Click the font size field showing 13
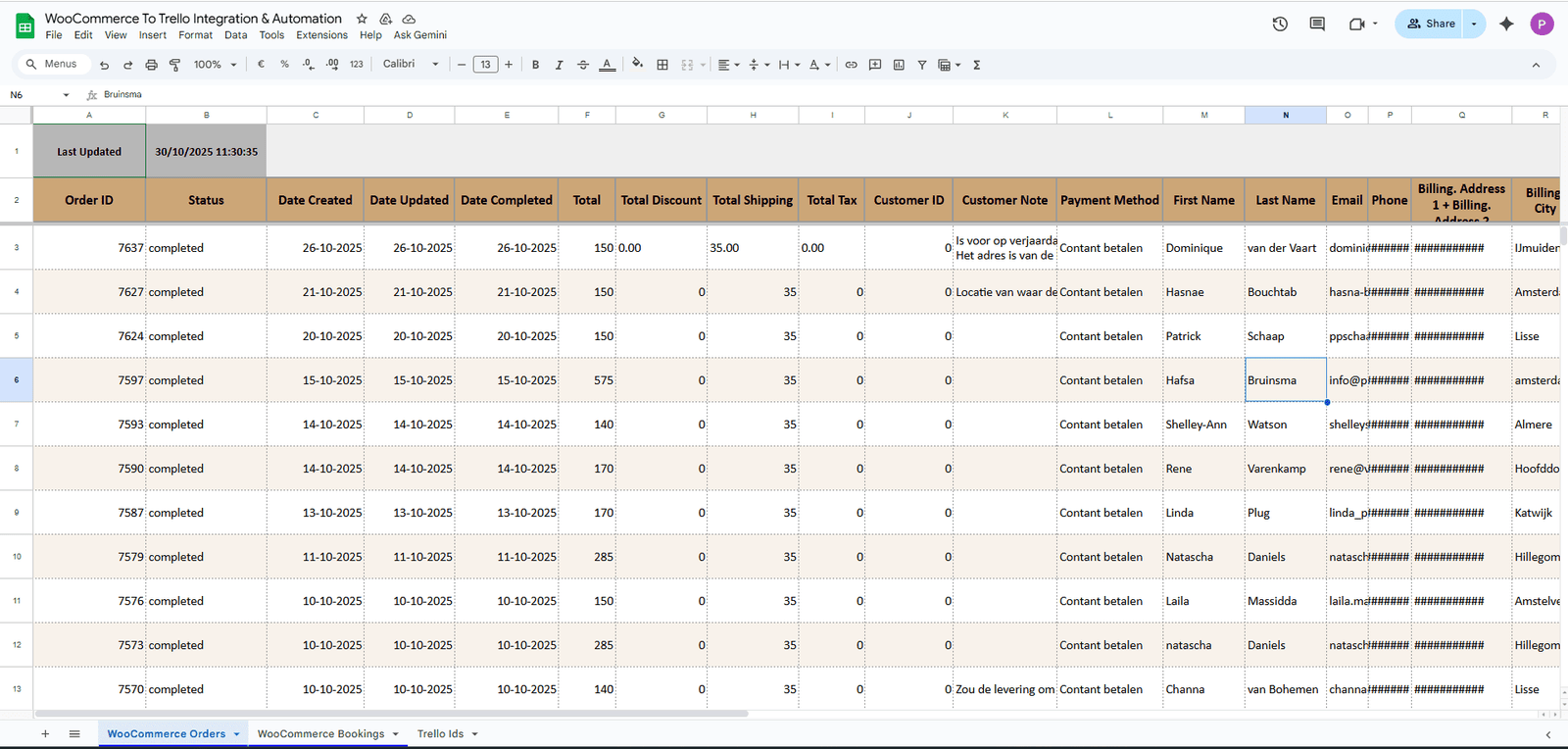 click(485, 65)
